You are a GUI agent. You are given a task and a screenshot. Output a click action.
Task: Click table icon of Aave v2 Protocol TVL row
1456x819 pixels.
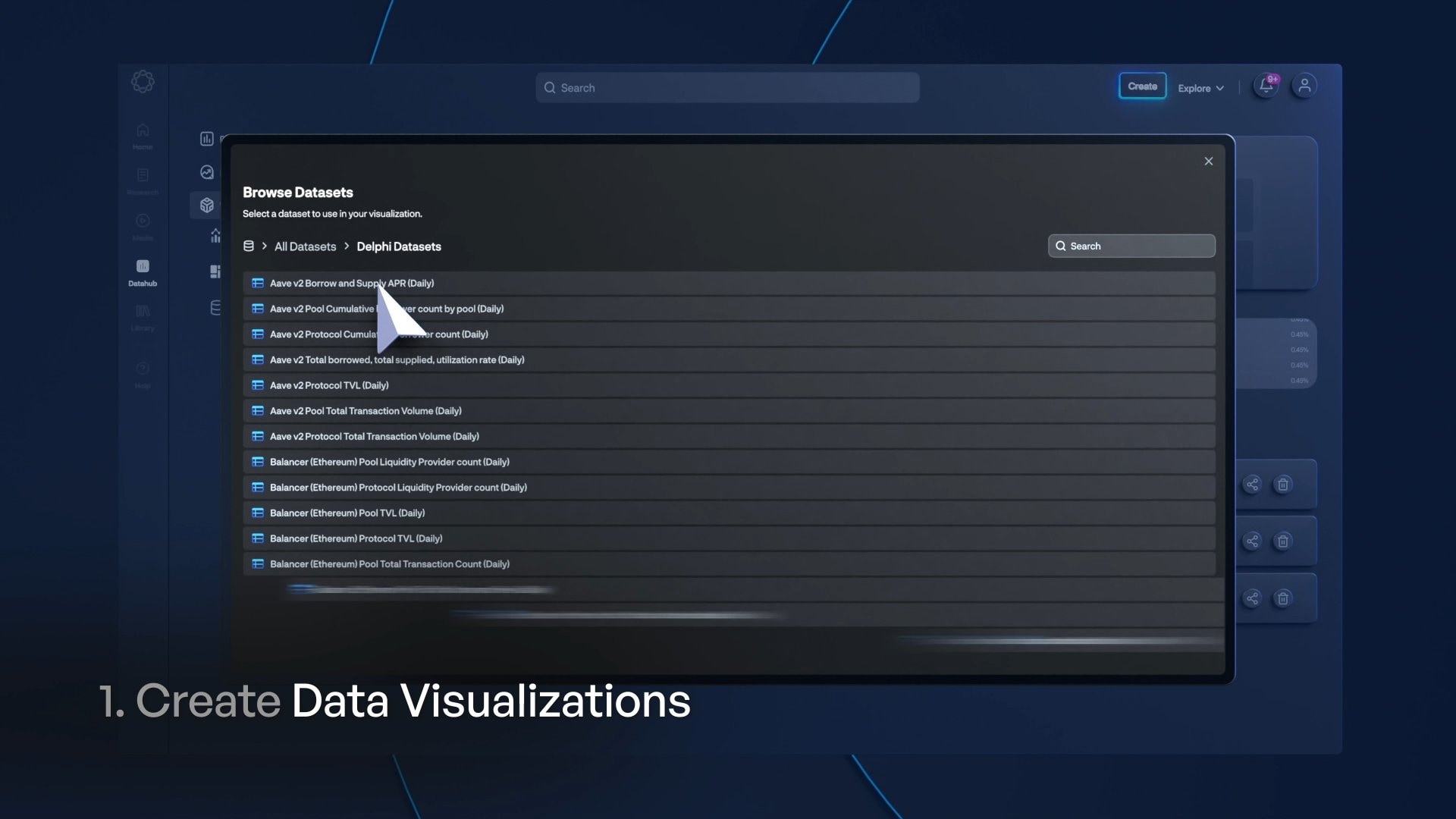(x=258, y=385)
